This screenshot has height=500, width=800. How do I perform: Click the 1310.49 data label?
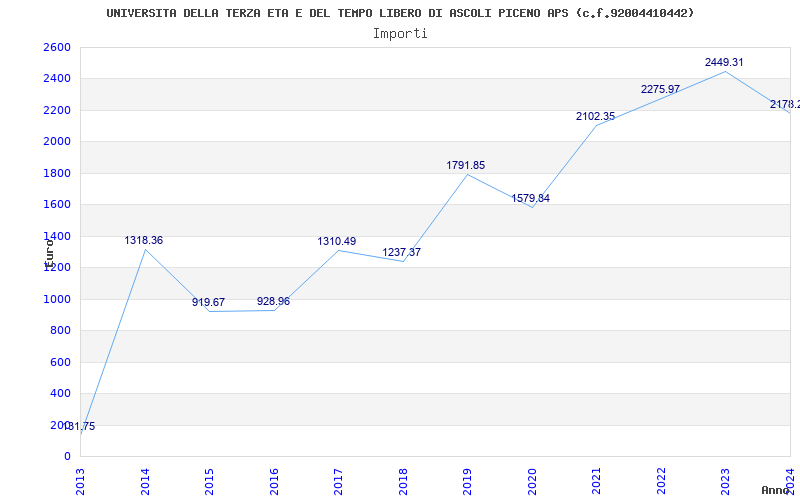[x=337, y=241]
